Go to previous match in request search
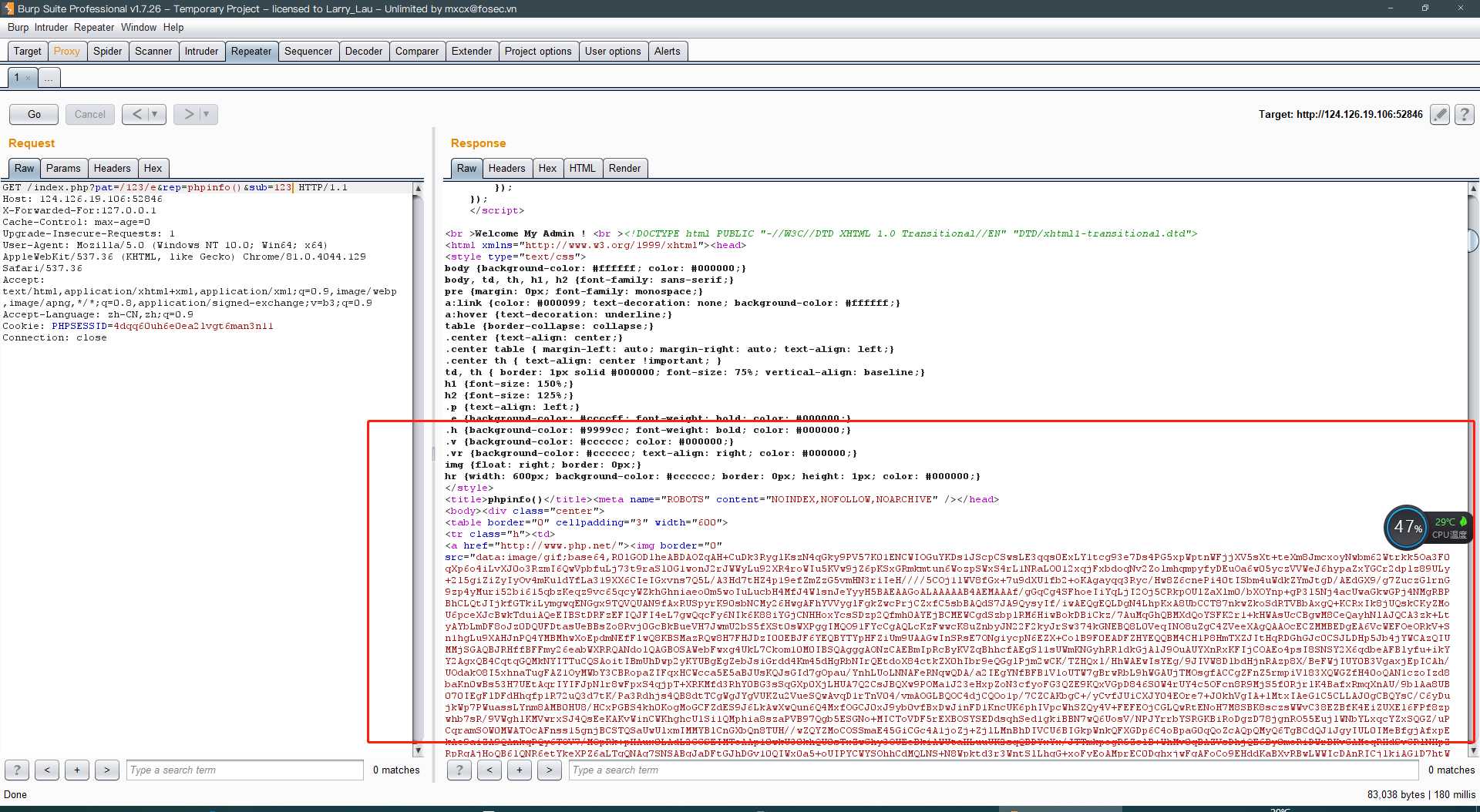Viewport: 1480px width, 812px height. (47, 770)
